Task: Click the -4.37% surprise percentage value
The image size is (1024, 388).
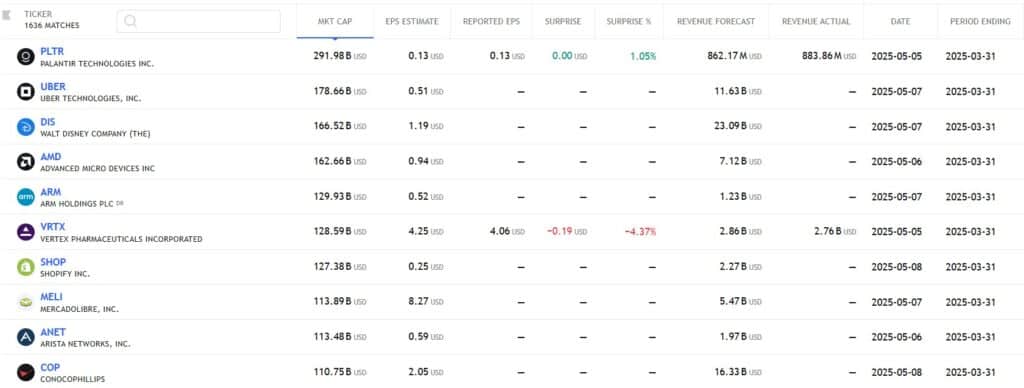Action: pyautogui.click(x=640, y=232)
